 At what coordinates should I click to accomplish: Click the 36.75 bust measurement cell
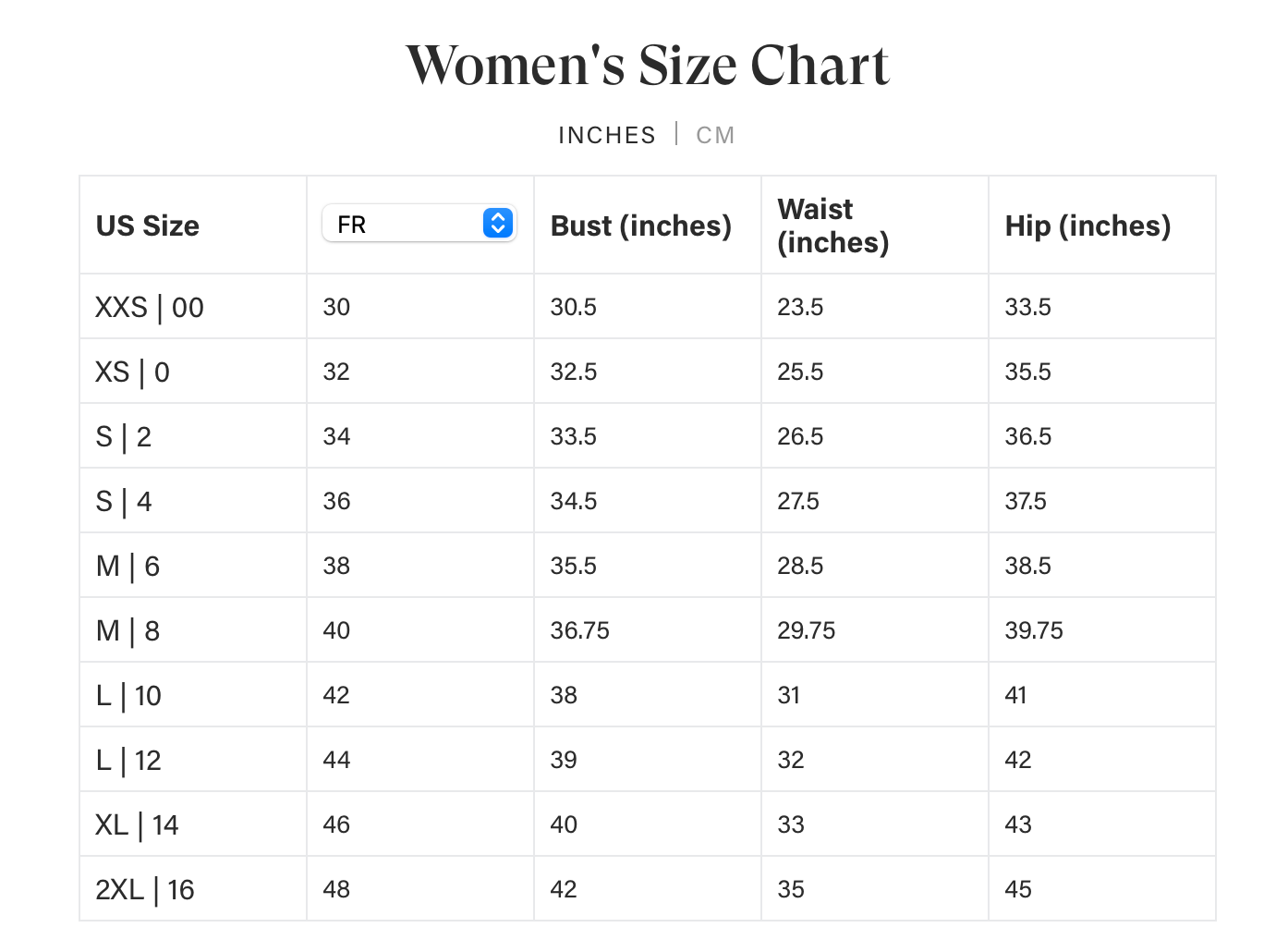point(580,630)
